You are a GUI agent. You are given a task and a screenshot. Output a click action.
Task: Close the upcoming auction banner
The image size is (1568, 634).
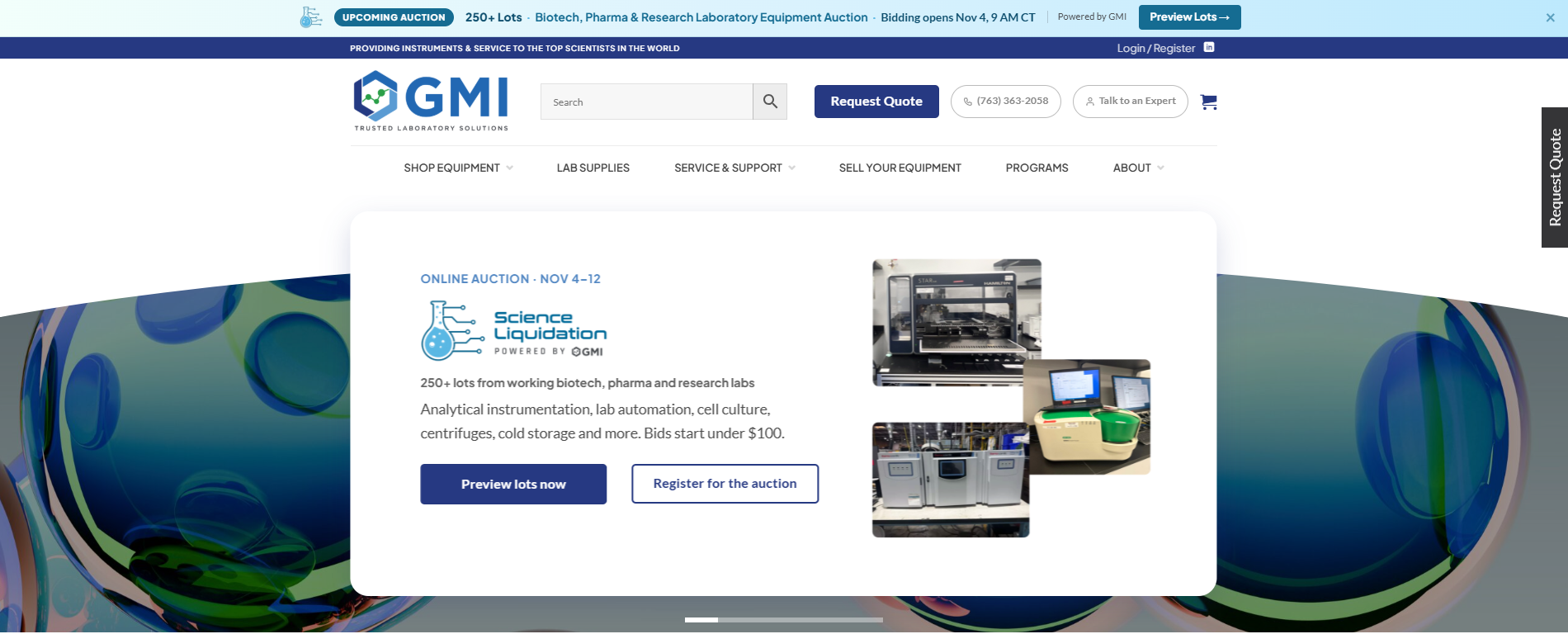pos(1550,17)
